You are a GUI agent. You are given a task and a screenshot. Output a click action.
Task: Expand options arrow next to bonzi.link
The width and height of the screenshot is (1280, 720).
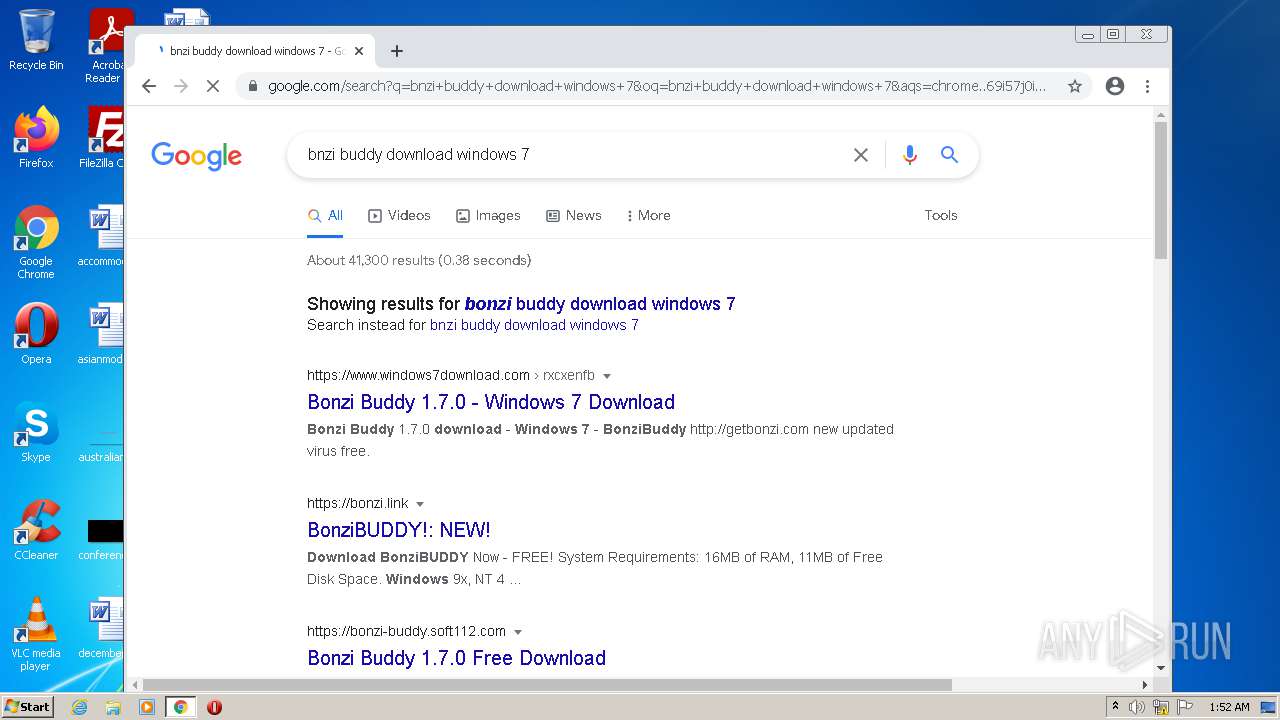420,504
